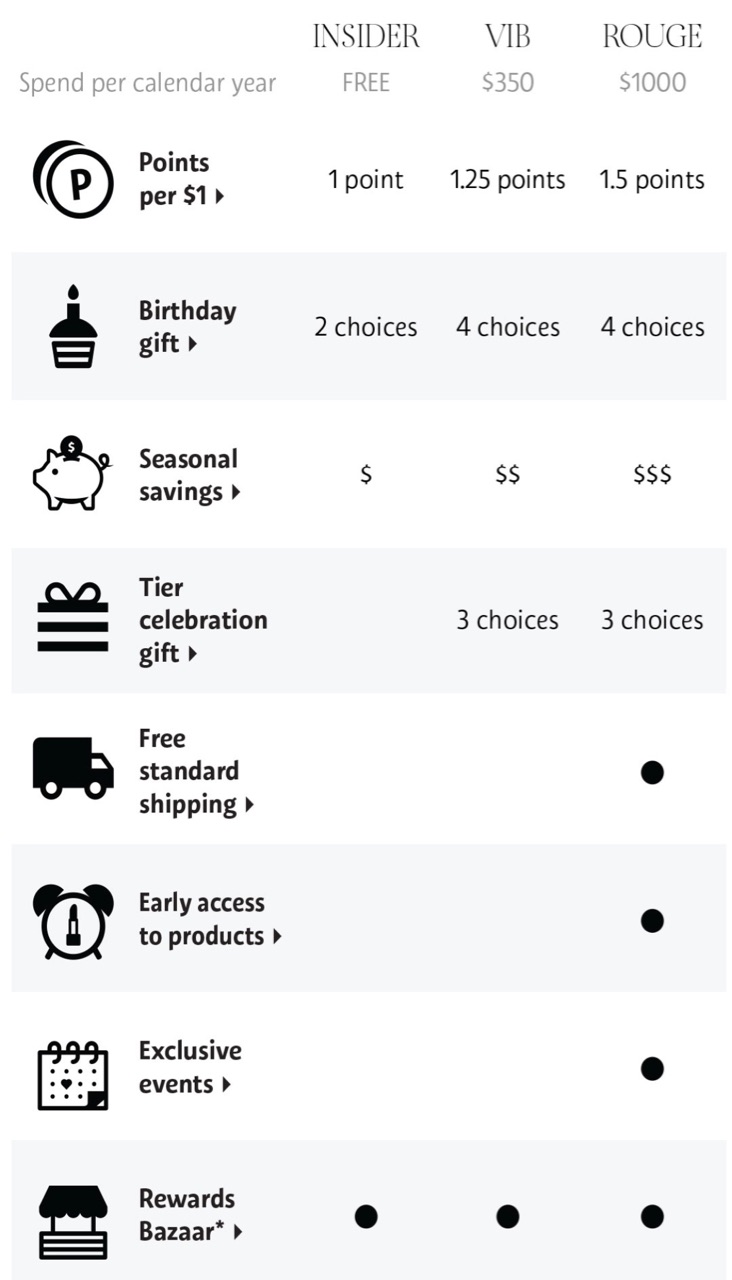Click the birthday cupcake icon
This screenshot has height=1280, width=732.
tap(73, 327)
